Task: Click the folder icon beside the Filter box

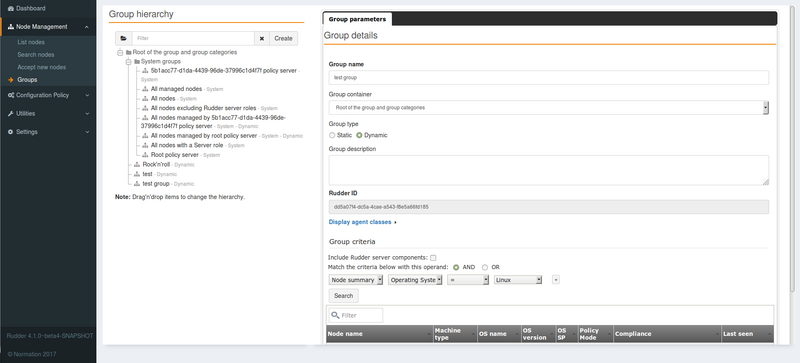Action: pos(123,38)
